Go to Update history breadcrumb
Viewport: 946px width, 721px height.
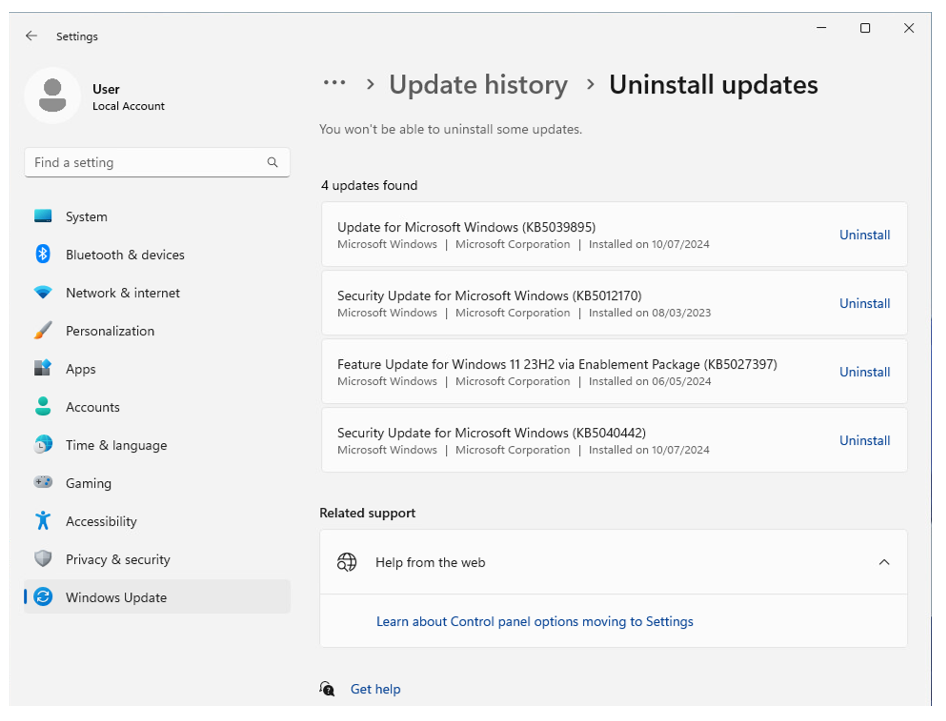(x=478, y=86)
